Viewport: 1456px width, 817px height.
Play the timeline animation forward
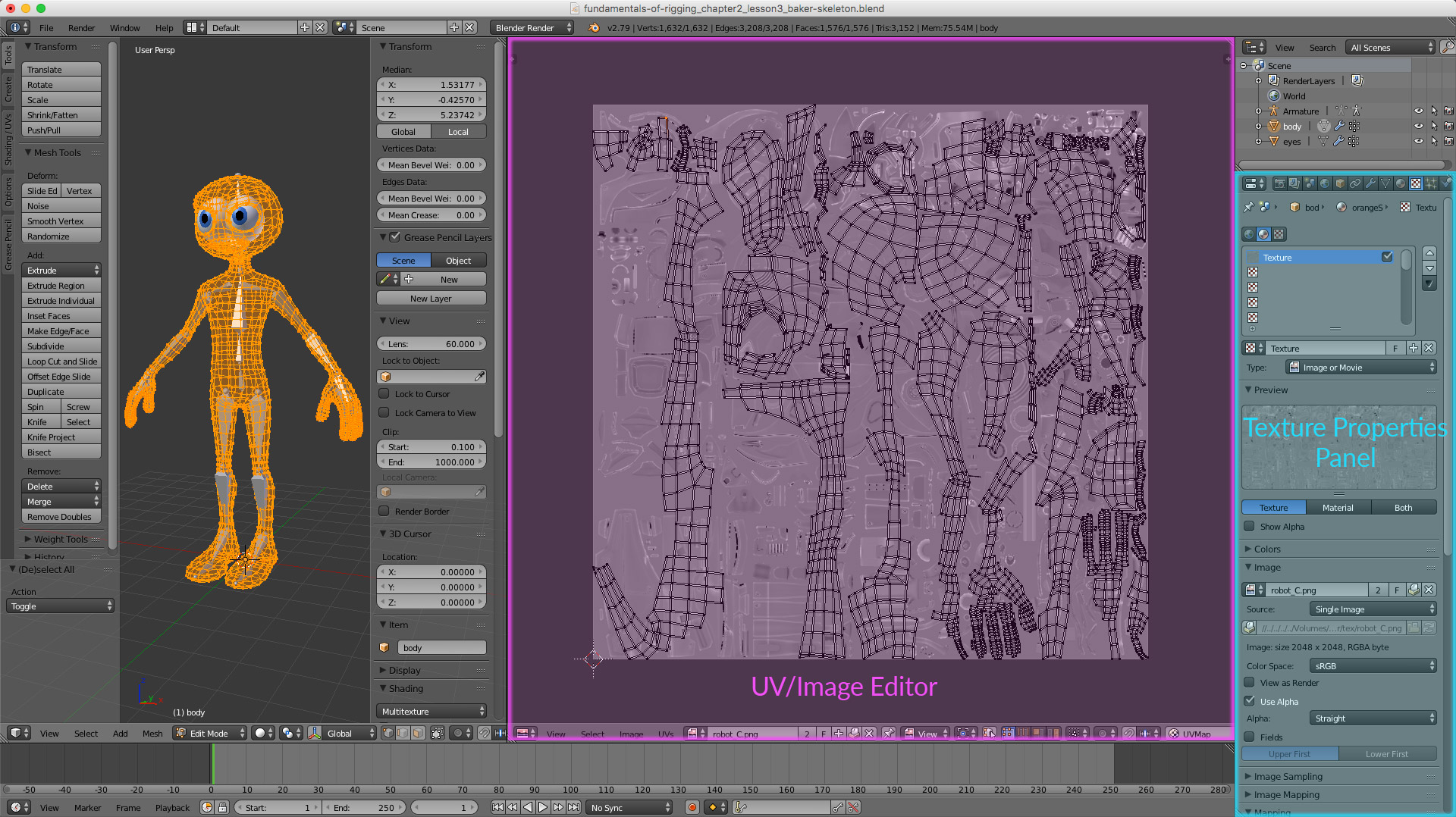[543, 807]
